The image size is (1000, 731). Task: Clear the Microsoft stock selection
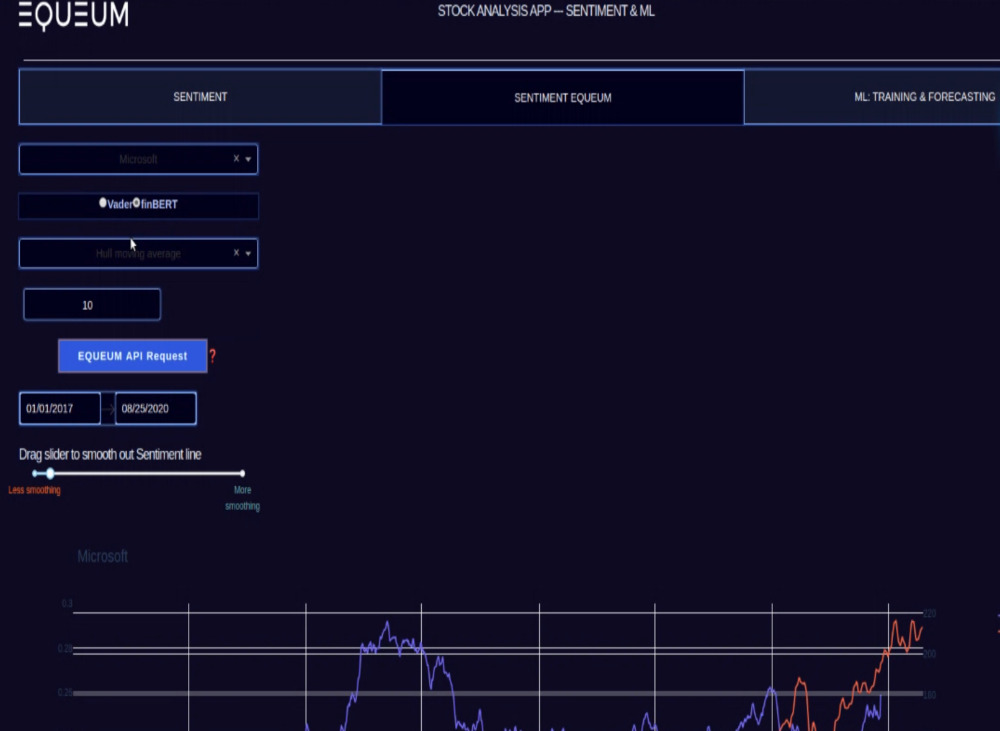tap(236, 158)
